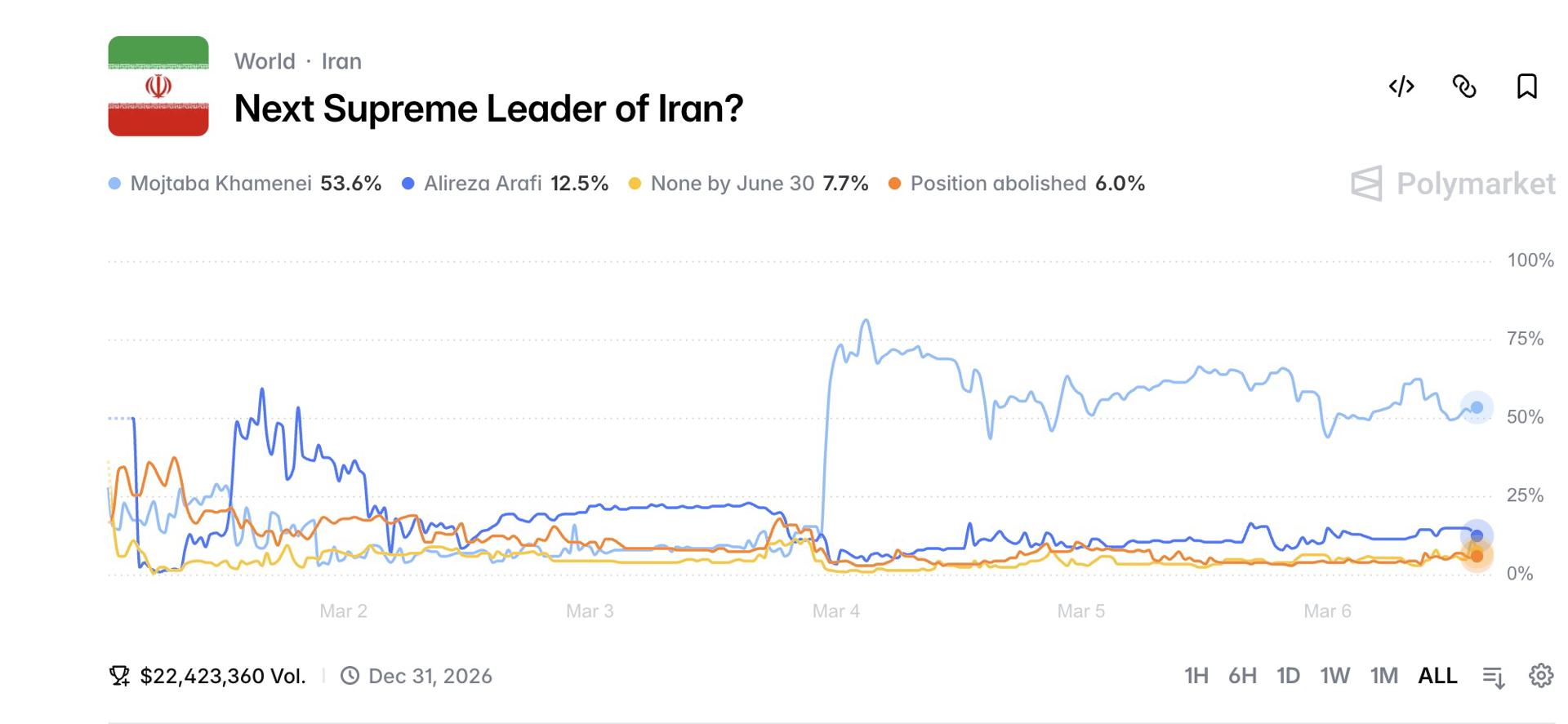Open the World category link
The image size is (1568, 724).
point(265,61)
